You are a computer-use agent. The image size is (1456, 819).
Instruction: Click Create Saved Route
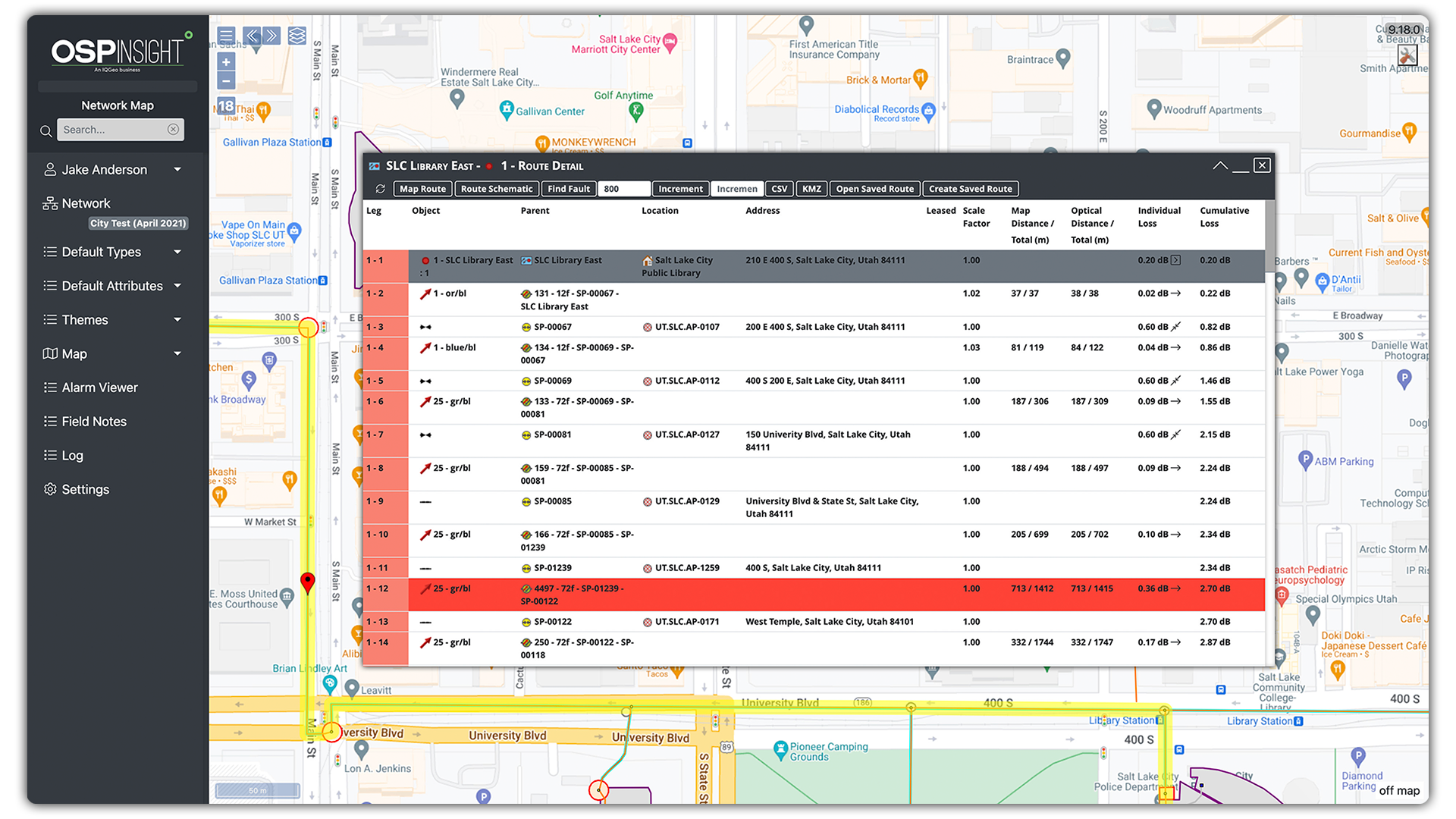[971, 189]
